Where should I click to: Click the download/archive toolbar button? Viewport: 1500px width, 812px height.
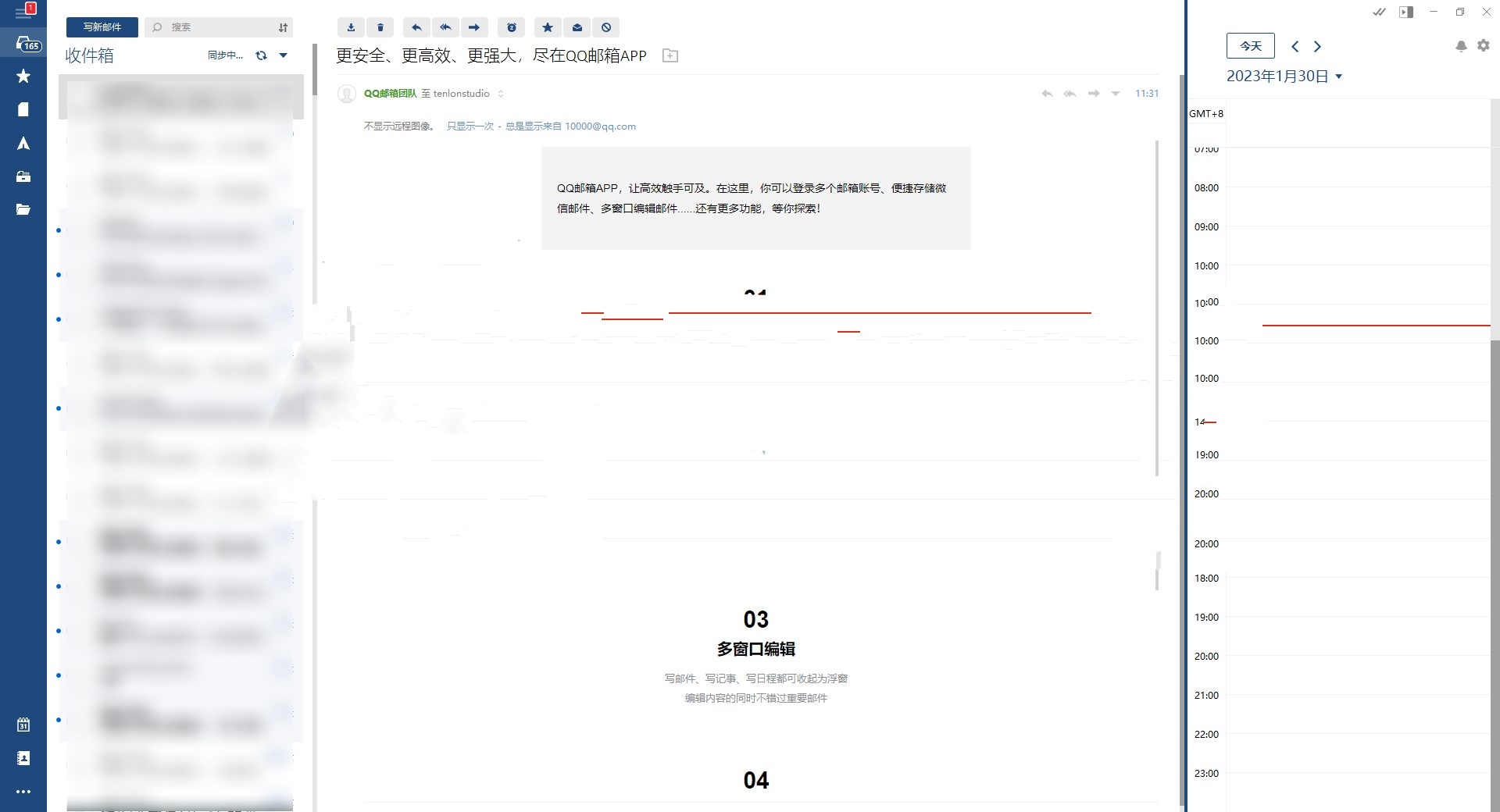(351, 27)
